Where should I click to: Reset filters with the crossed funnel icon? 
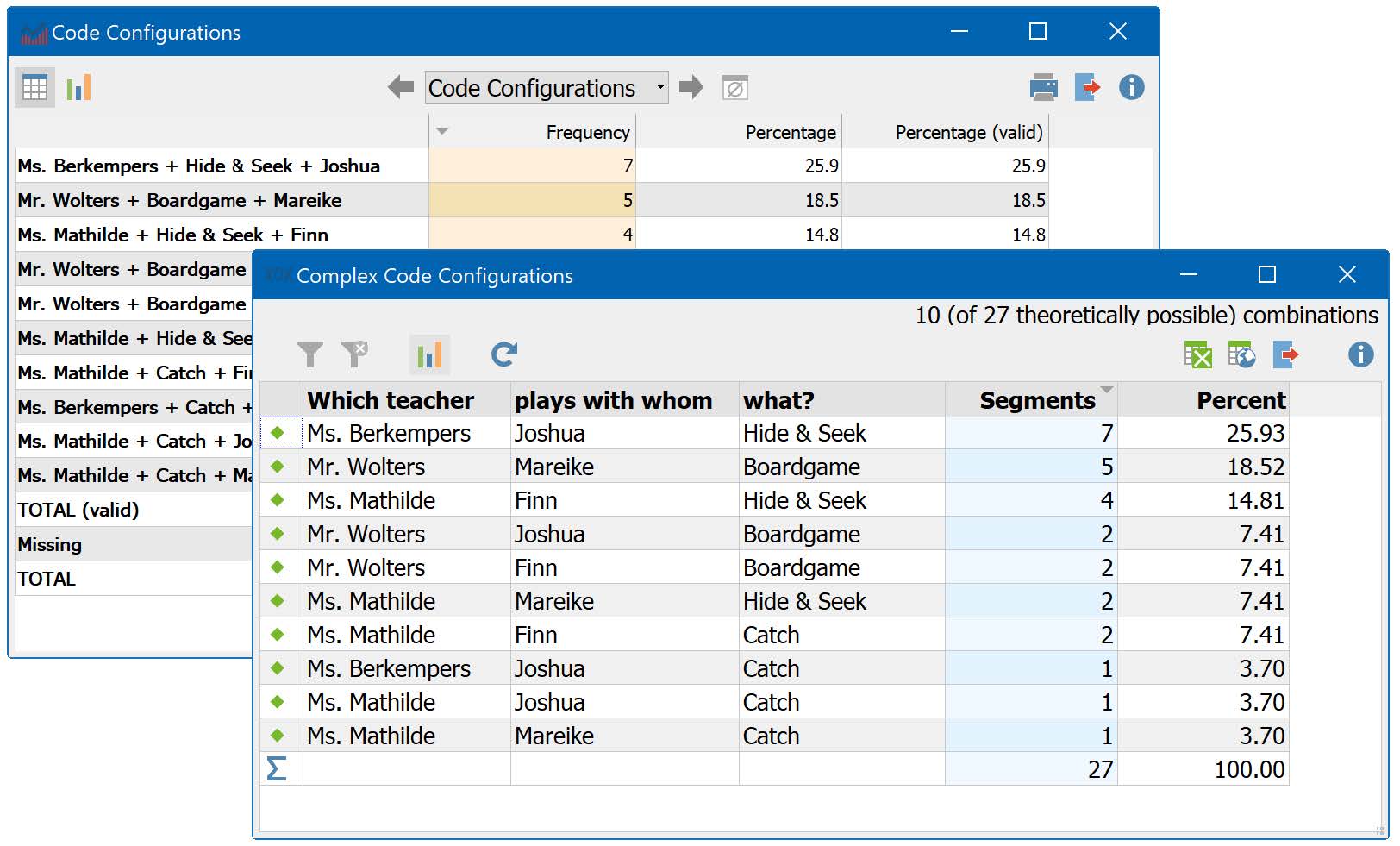354,354
